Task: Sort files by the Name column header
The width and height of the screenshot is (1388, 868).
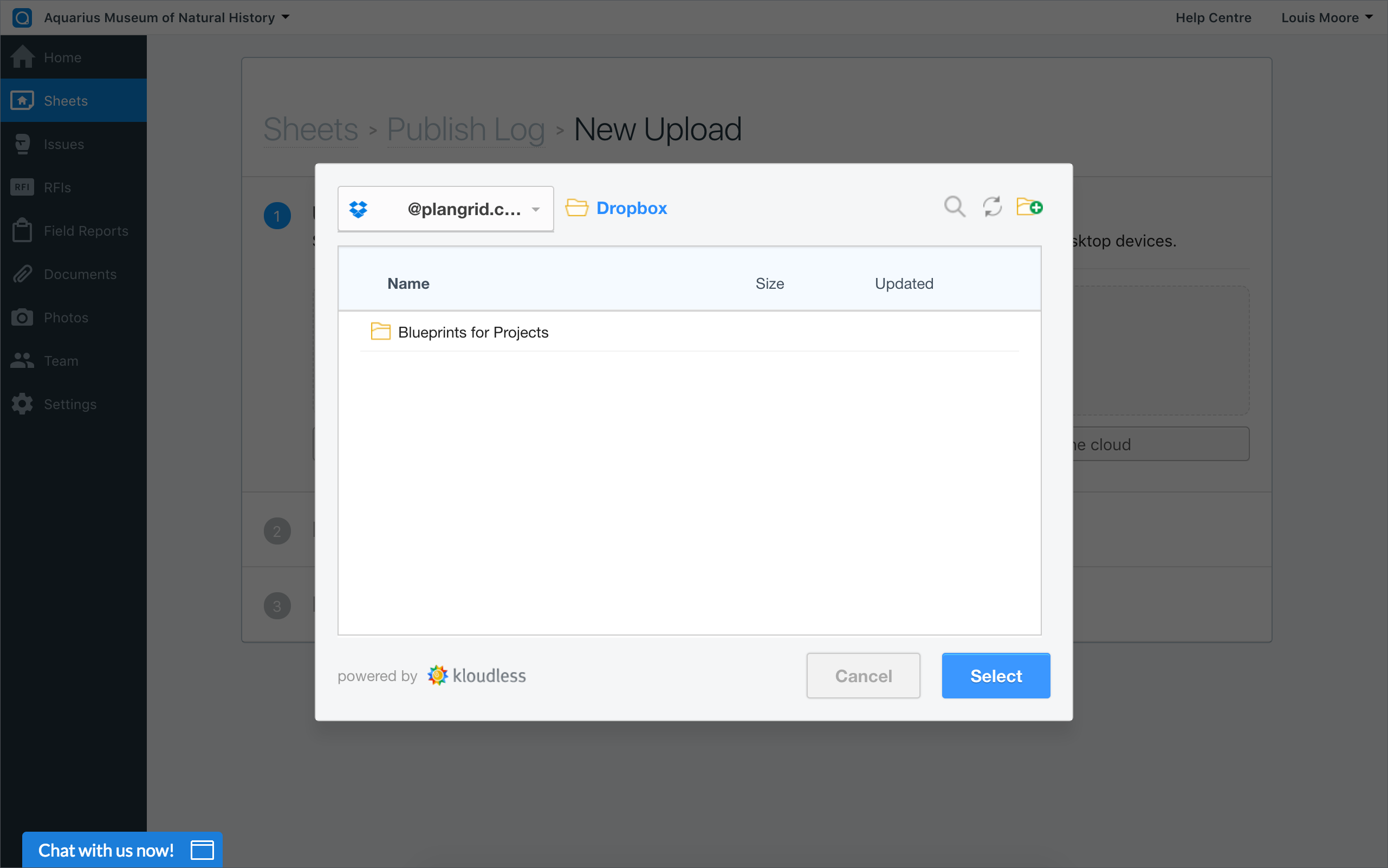Action: pos(408,283)
